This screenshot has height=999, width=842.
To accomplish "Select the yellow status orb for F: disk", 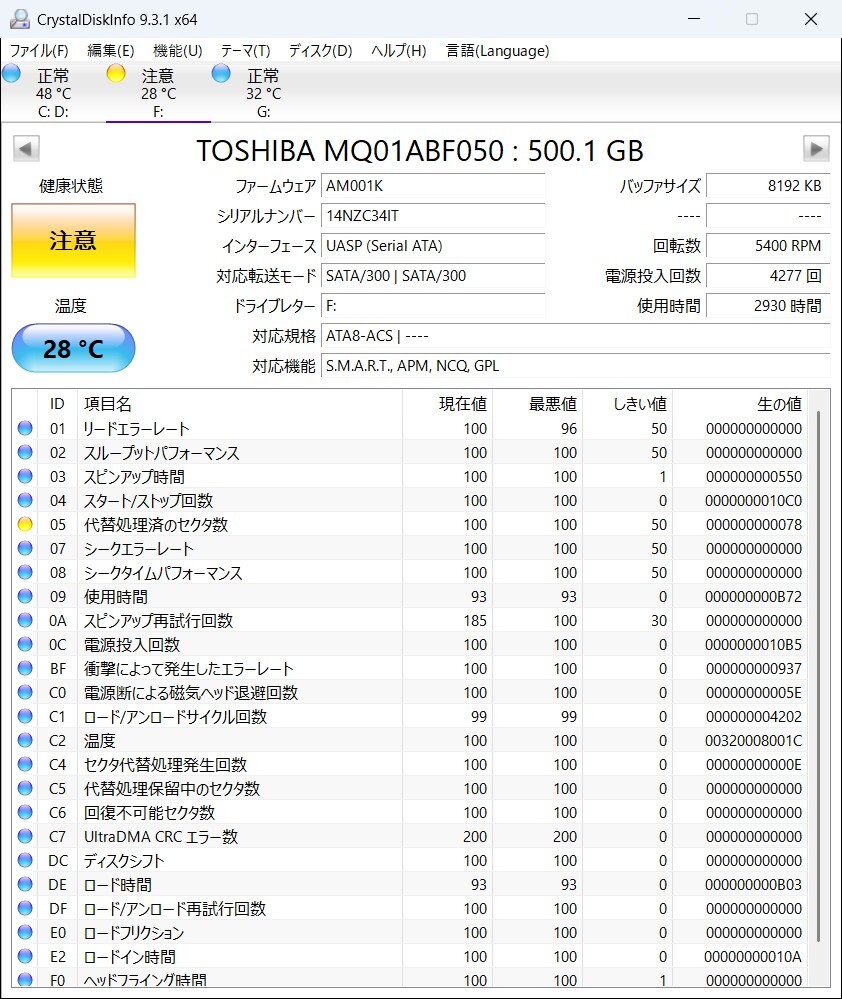I will click(x=116, y=73).
